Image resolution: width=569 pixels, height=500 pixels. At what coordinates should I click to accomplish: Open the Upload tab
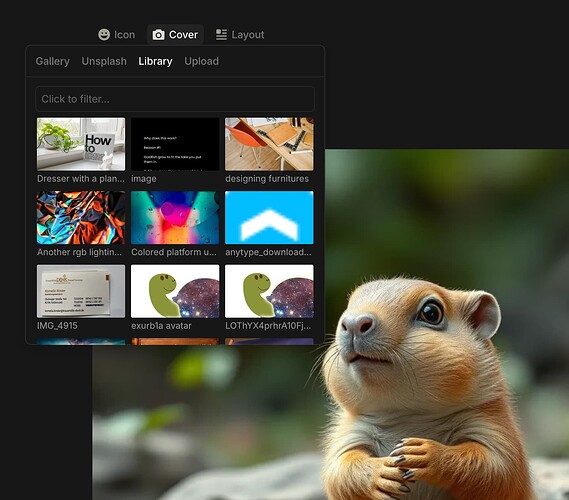pyautogui.click(x=201, y=61)
